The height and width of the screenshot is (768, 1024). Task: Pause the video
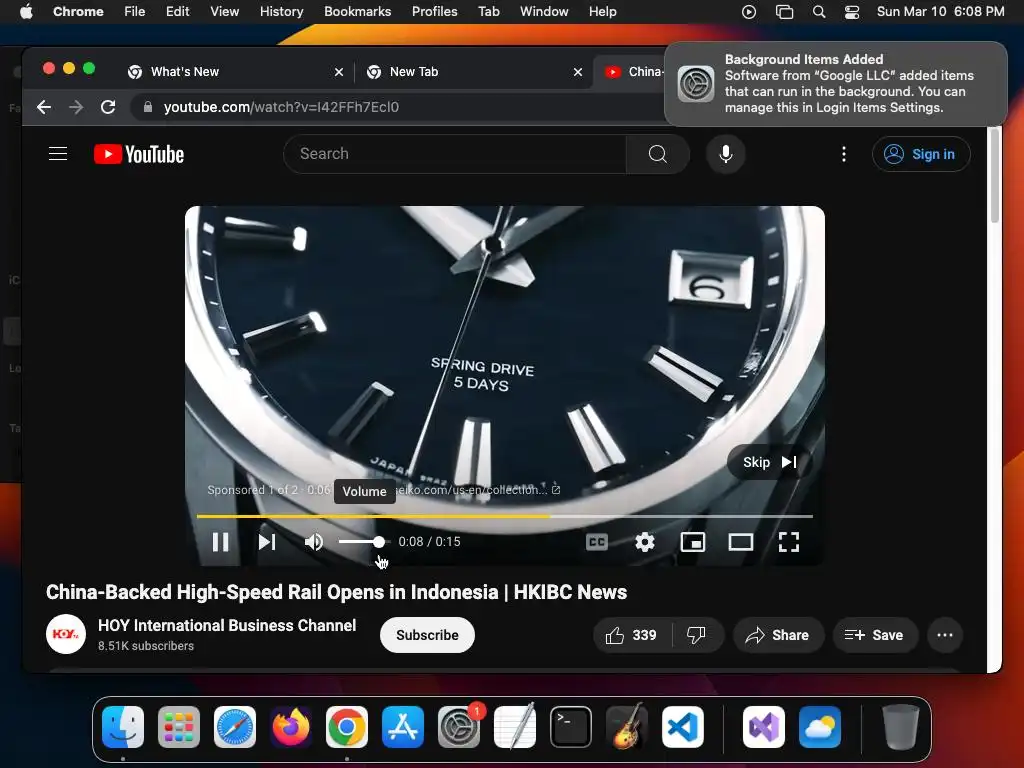pyautogui.click(x=221, y=542)
